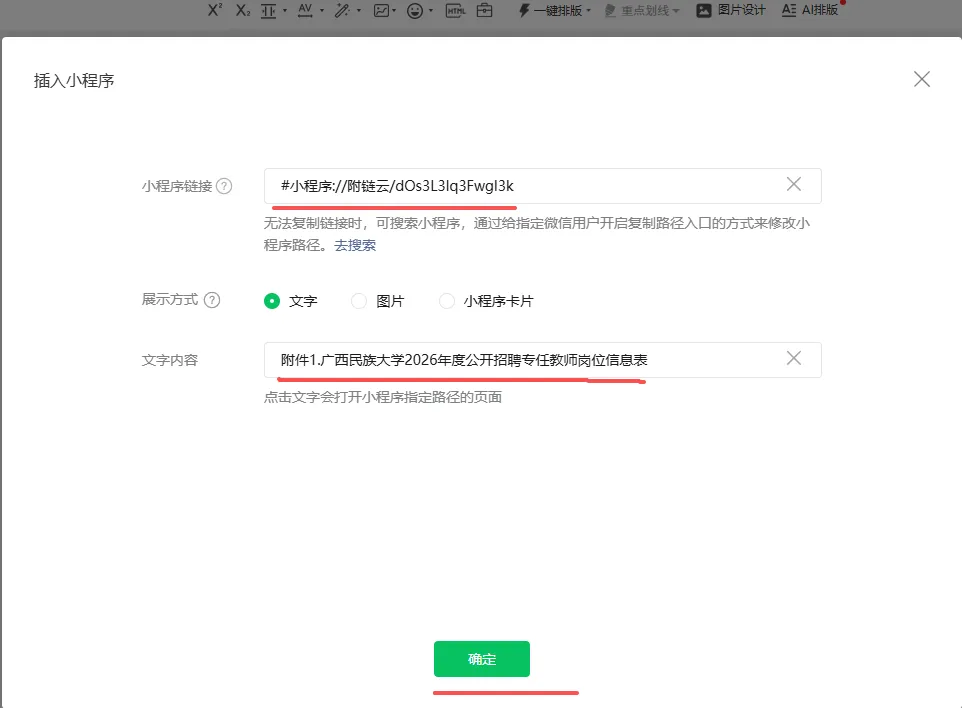Apply superscript formatting in the editor toolbar
This screenshot has width=962, height=708.
pyautogui.click(x=215, y=10)
